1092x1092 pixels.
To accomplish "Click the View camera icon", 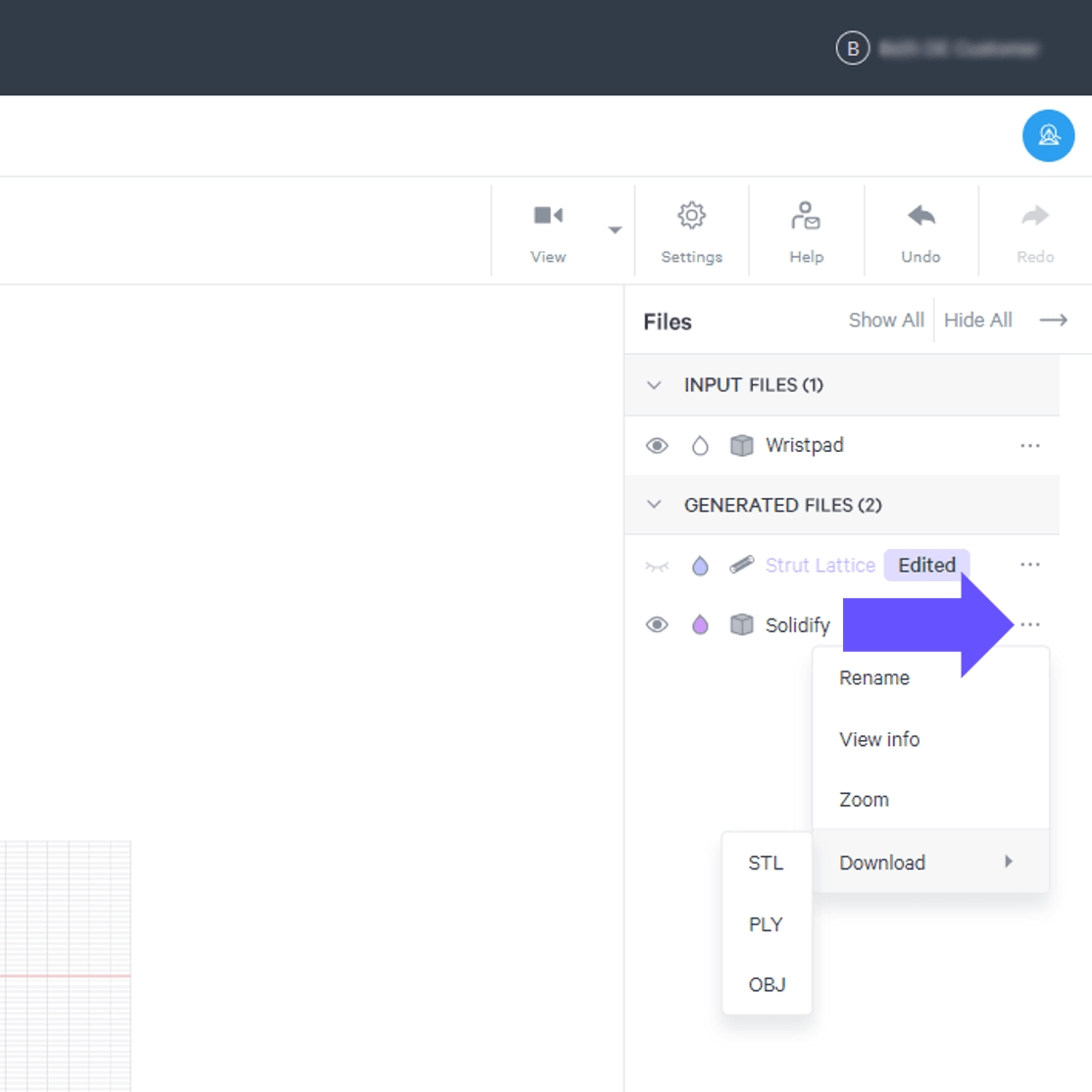I will 548,216.
